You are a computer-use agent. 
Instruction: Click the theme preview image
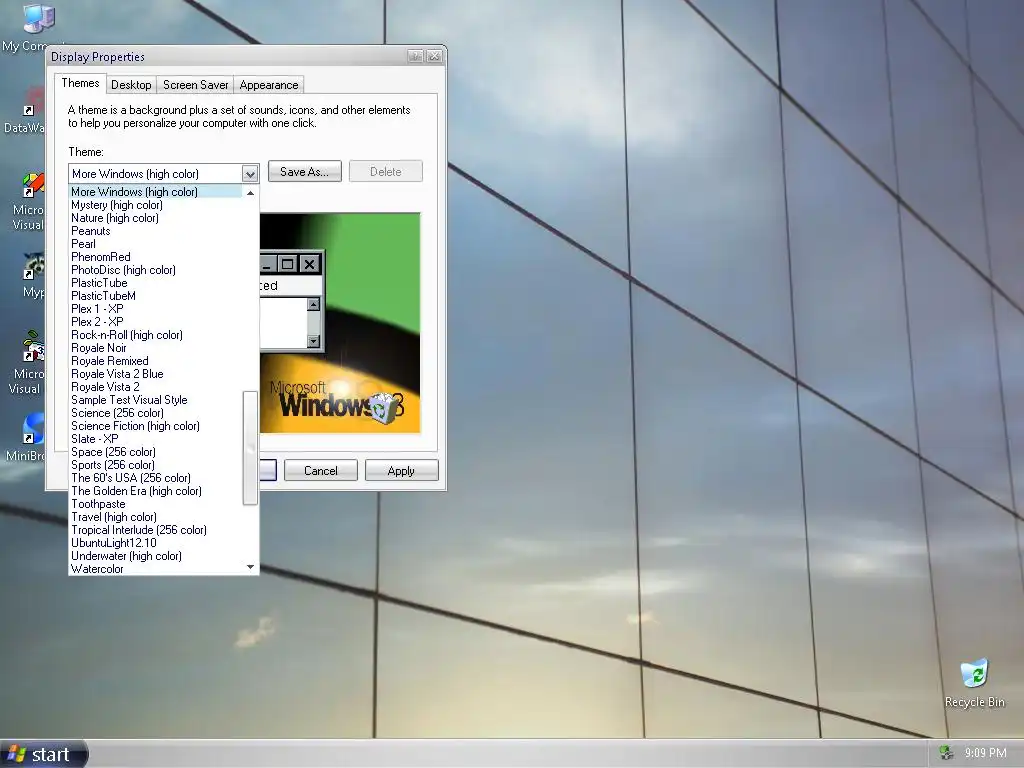click(340, 323)
